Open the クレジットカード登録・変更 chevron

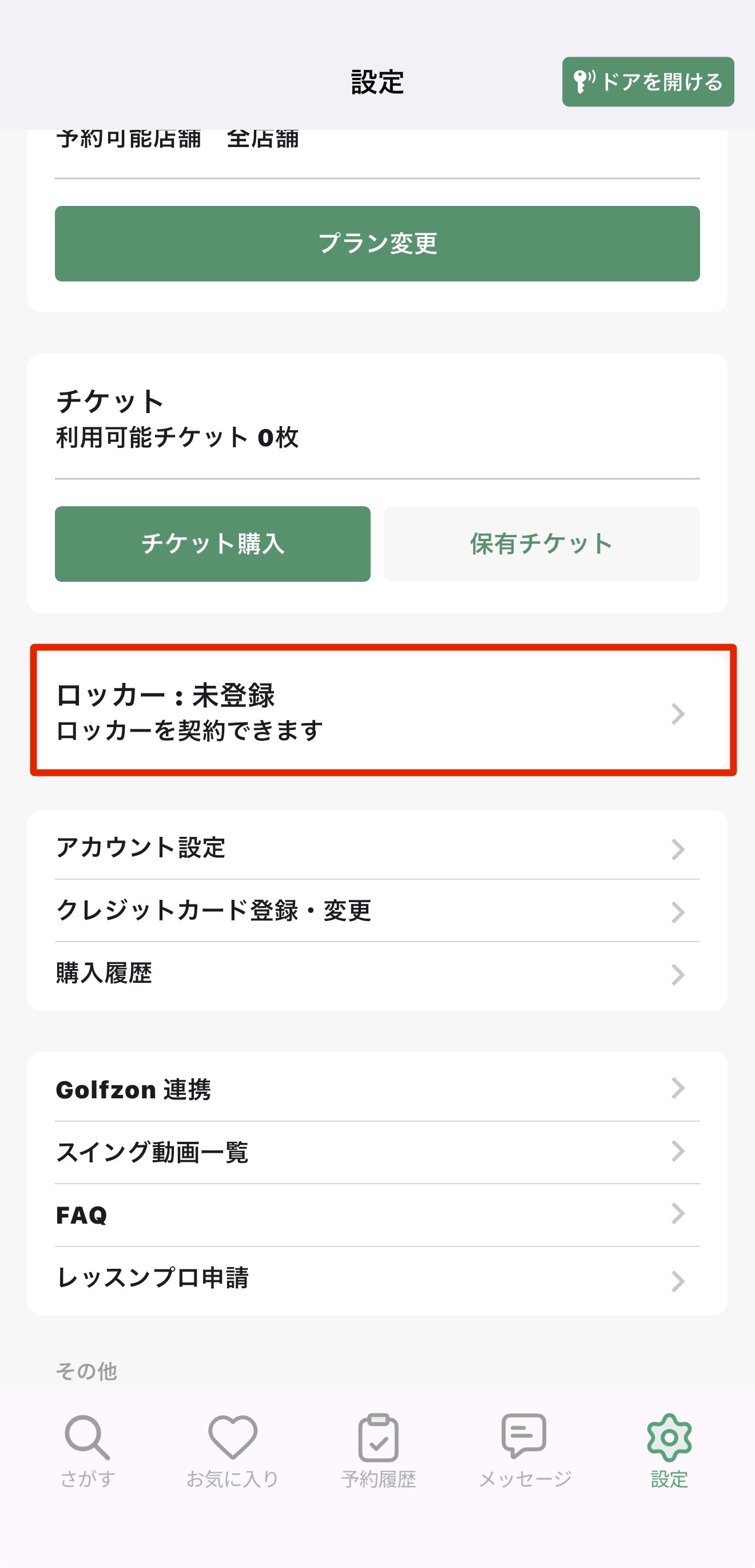tap(678, 912)
